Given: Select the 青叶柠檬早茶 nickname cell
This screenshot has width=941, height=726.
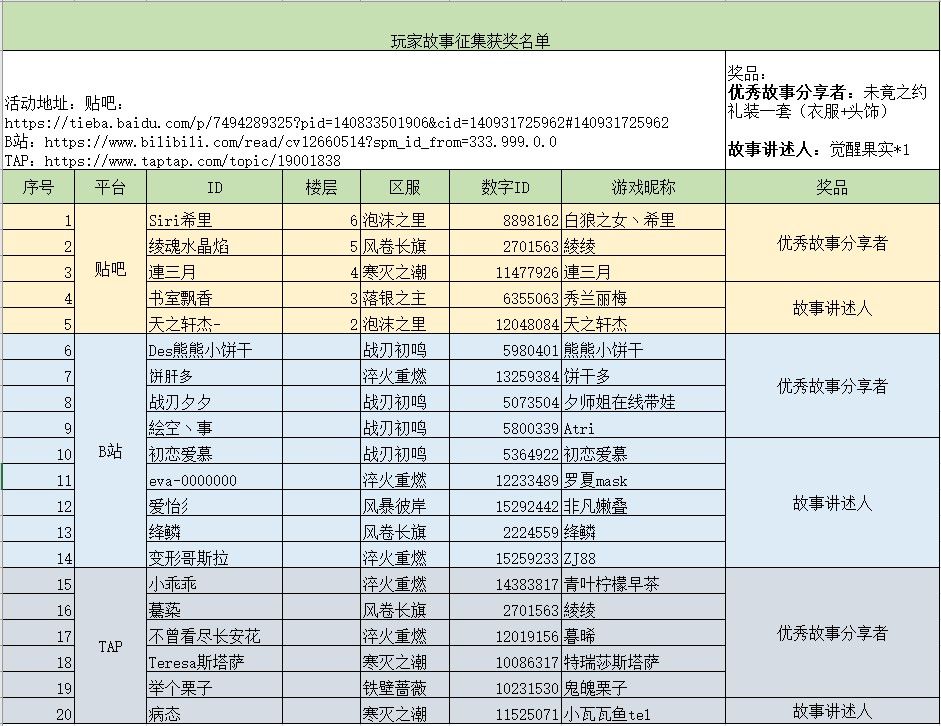Looking at the screenshot, I should (643, 581).
